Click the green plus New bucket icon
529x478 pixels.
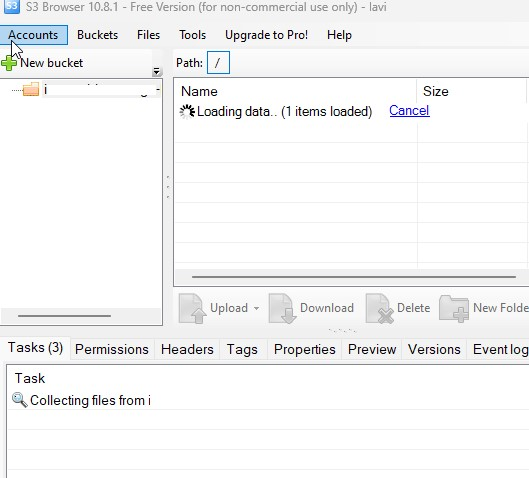tap(9, 63)
